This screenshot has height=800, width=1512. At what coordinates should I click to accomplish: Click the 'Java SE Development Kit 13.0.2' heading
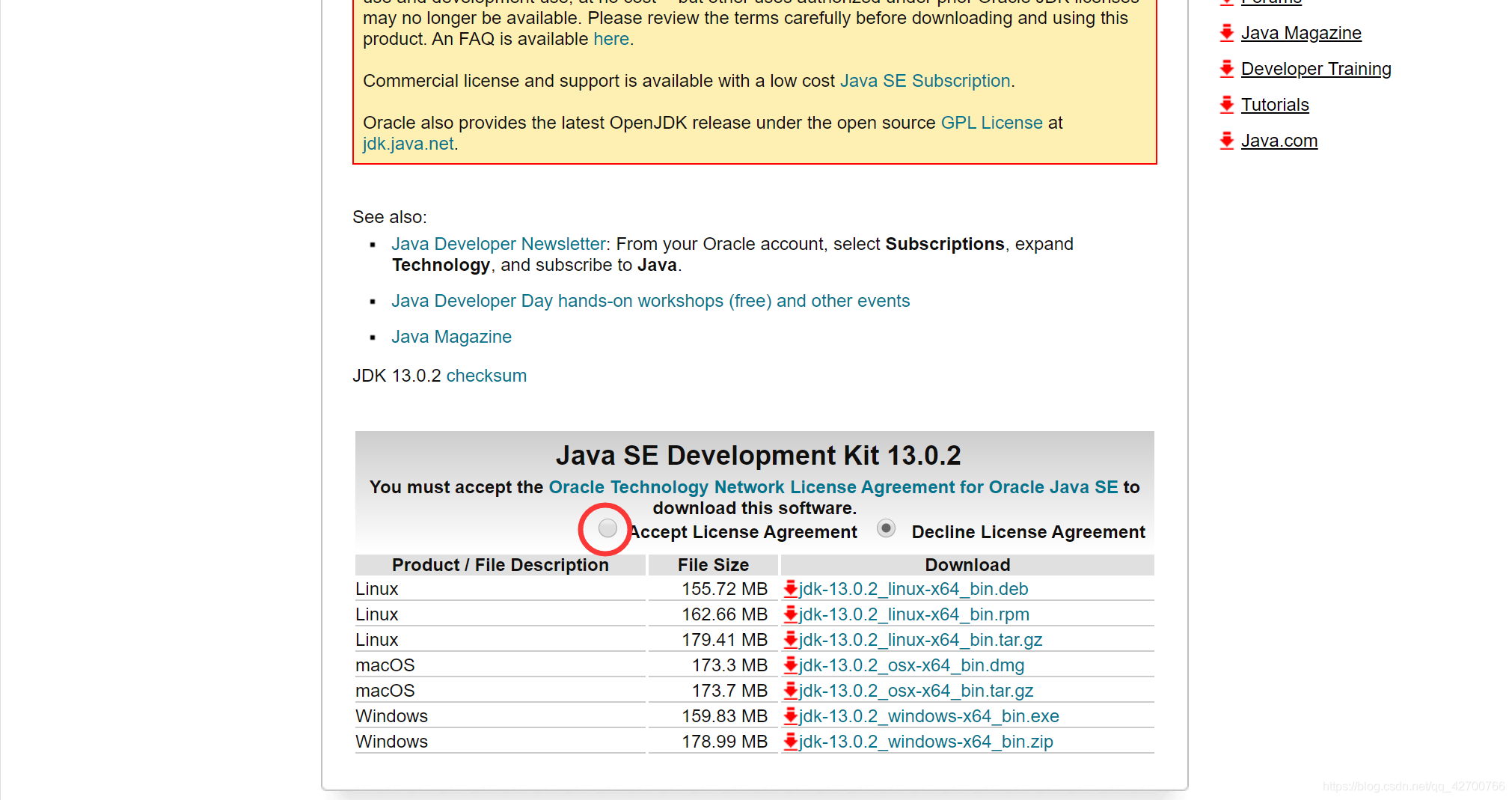point(758,455)
